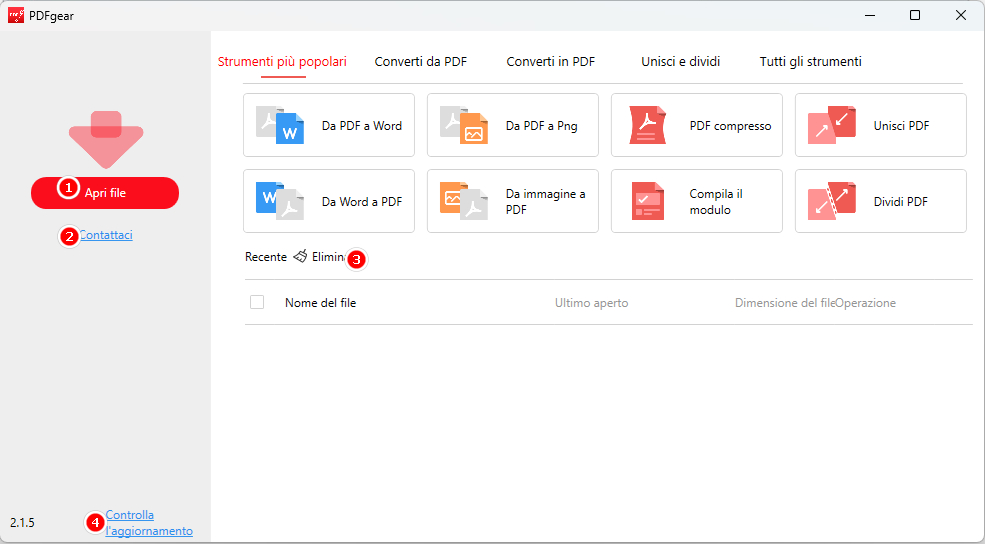
Task: Maximize the PDFgear window
Action: (915, 15)
